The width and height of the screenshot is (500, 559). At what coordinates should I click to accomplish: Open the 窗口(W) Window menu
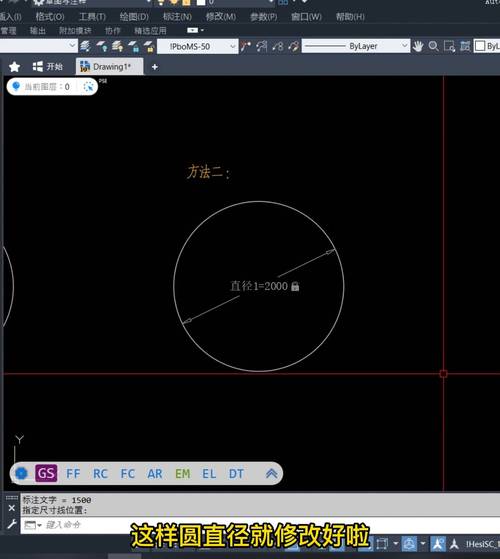point(306,17)
